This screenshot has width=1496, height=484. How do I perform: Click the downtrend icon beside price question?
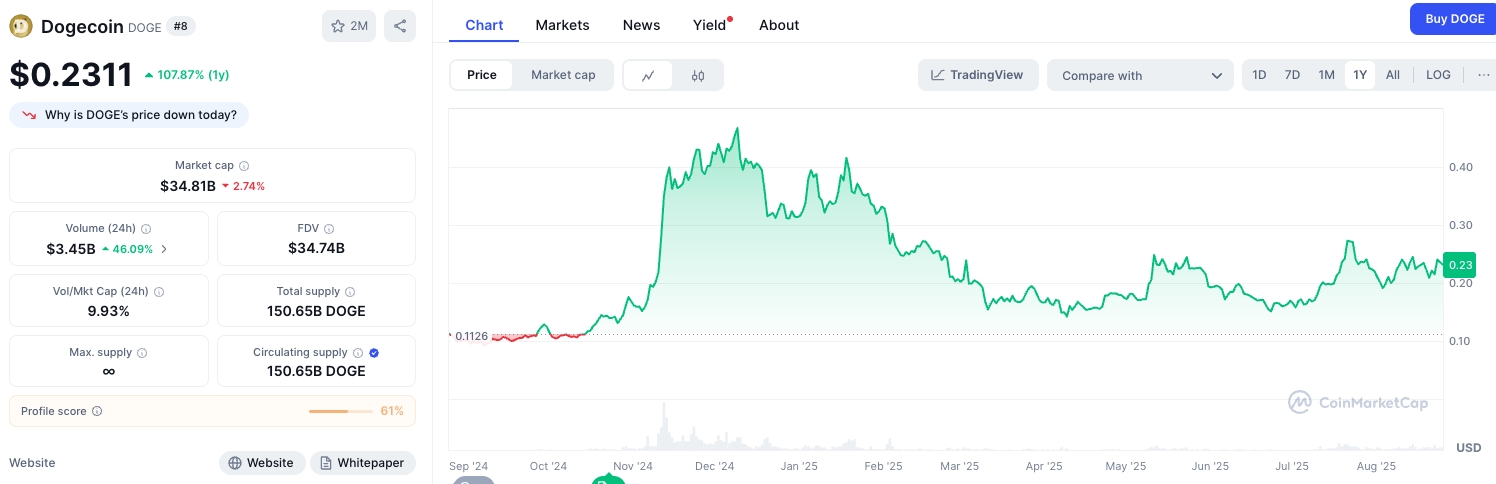[28, 115]
